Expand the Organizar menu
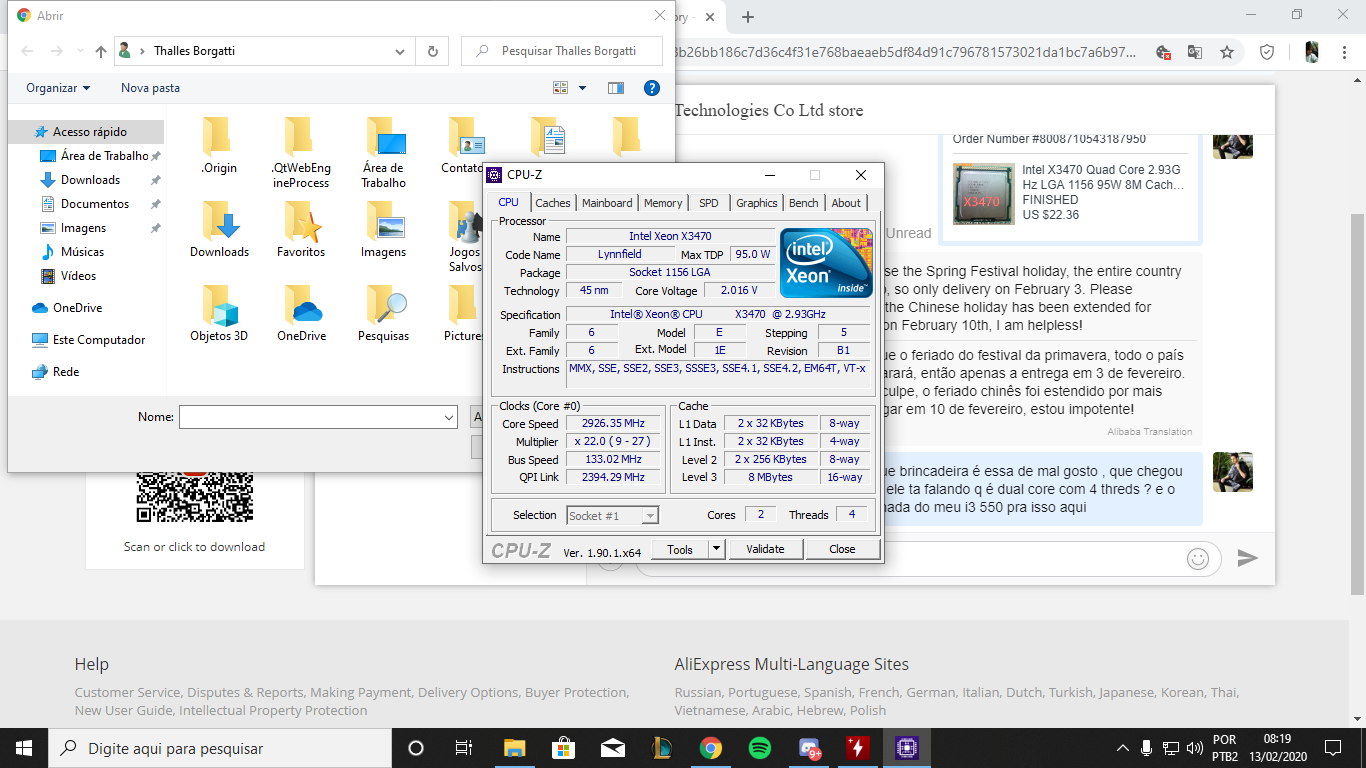 58,88
